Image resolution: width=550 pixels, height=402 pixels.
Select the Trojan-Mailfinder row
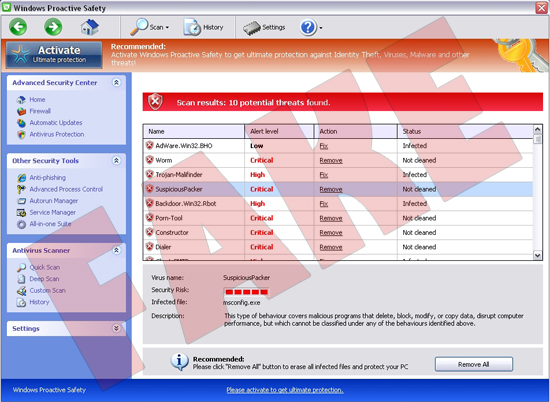coord(338,175)
